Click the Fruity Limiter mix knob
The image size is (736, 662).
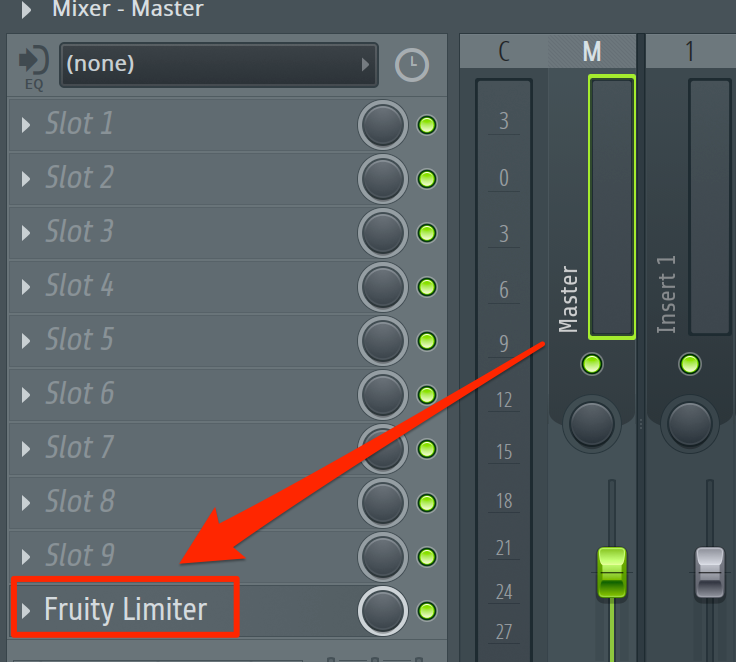(x=383, y=611)
